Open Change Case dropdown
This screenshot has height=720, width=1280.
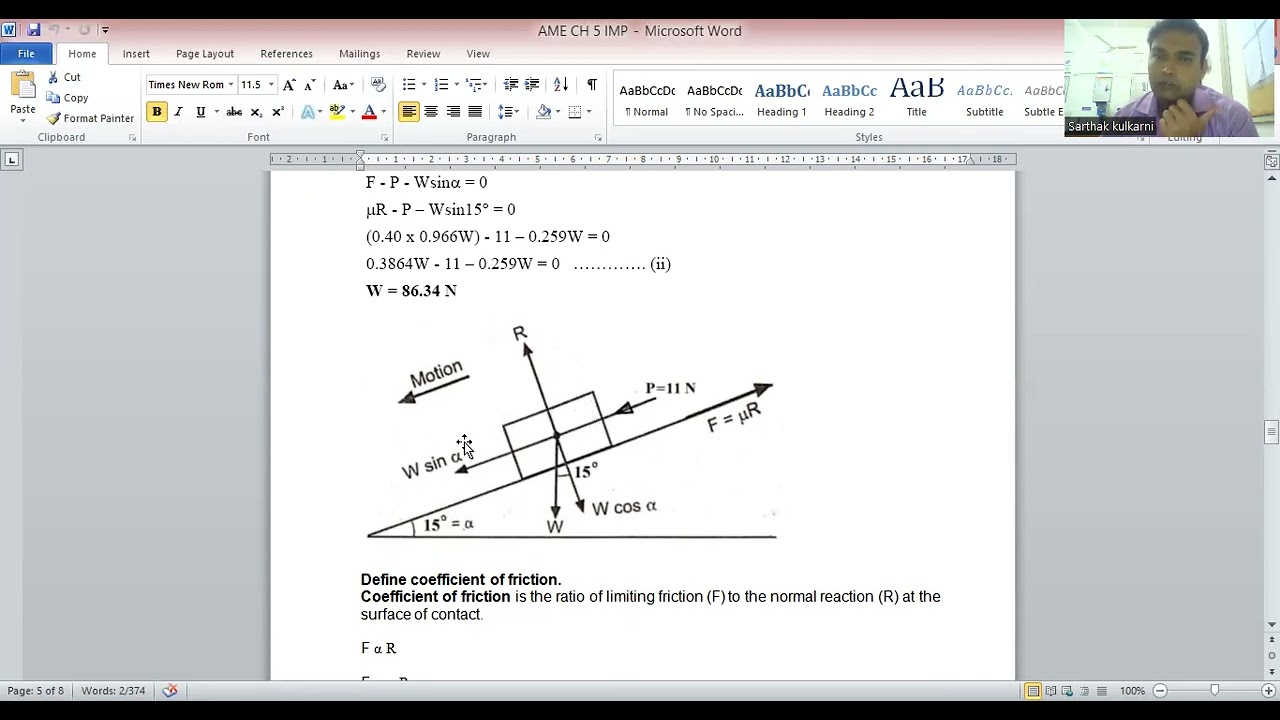pos(343,85)
